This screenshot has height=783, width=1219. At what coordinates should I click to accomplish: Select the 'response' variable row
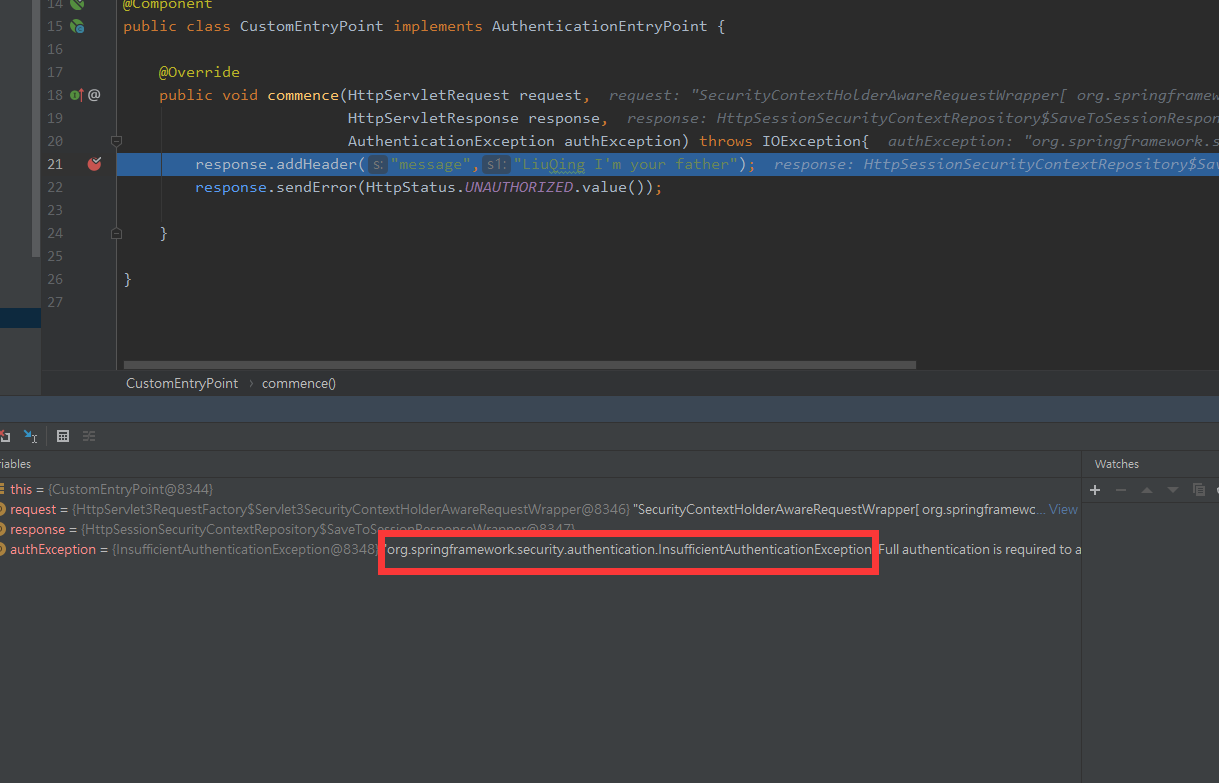coord(540,530)
